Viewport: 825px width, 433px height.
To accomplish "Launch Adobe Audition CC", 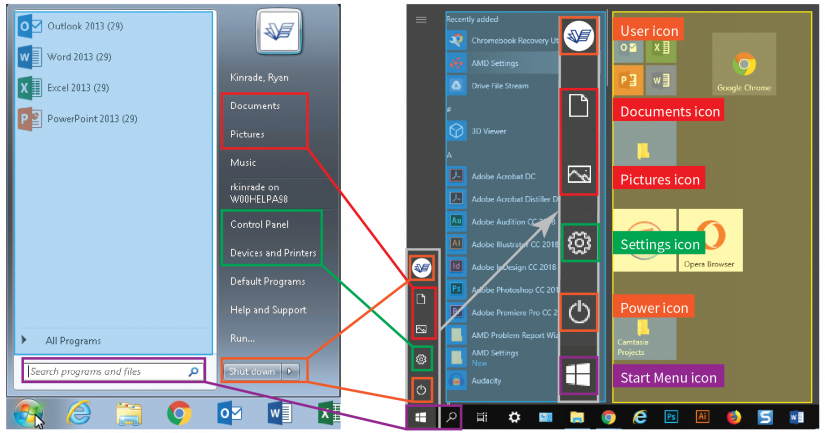I will pos(502,221).
